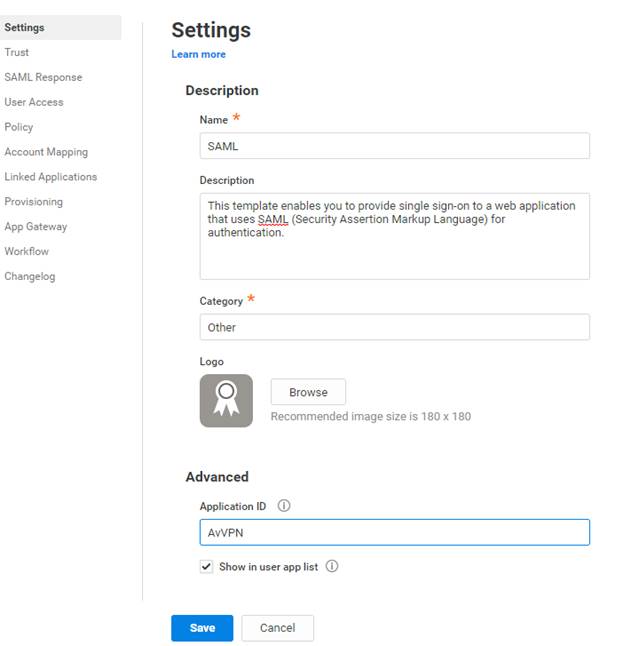Image resolution: width=623 pixels, height=646 pixels.
Task: Navigate to Provisioning section
Action: (33, 202)
